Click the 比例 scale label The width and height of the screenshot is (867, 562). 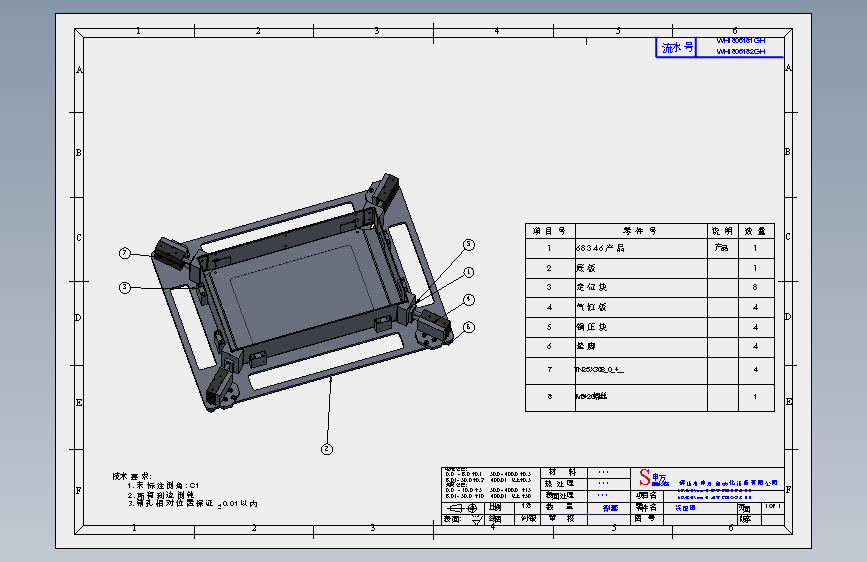495,507
